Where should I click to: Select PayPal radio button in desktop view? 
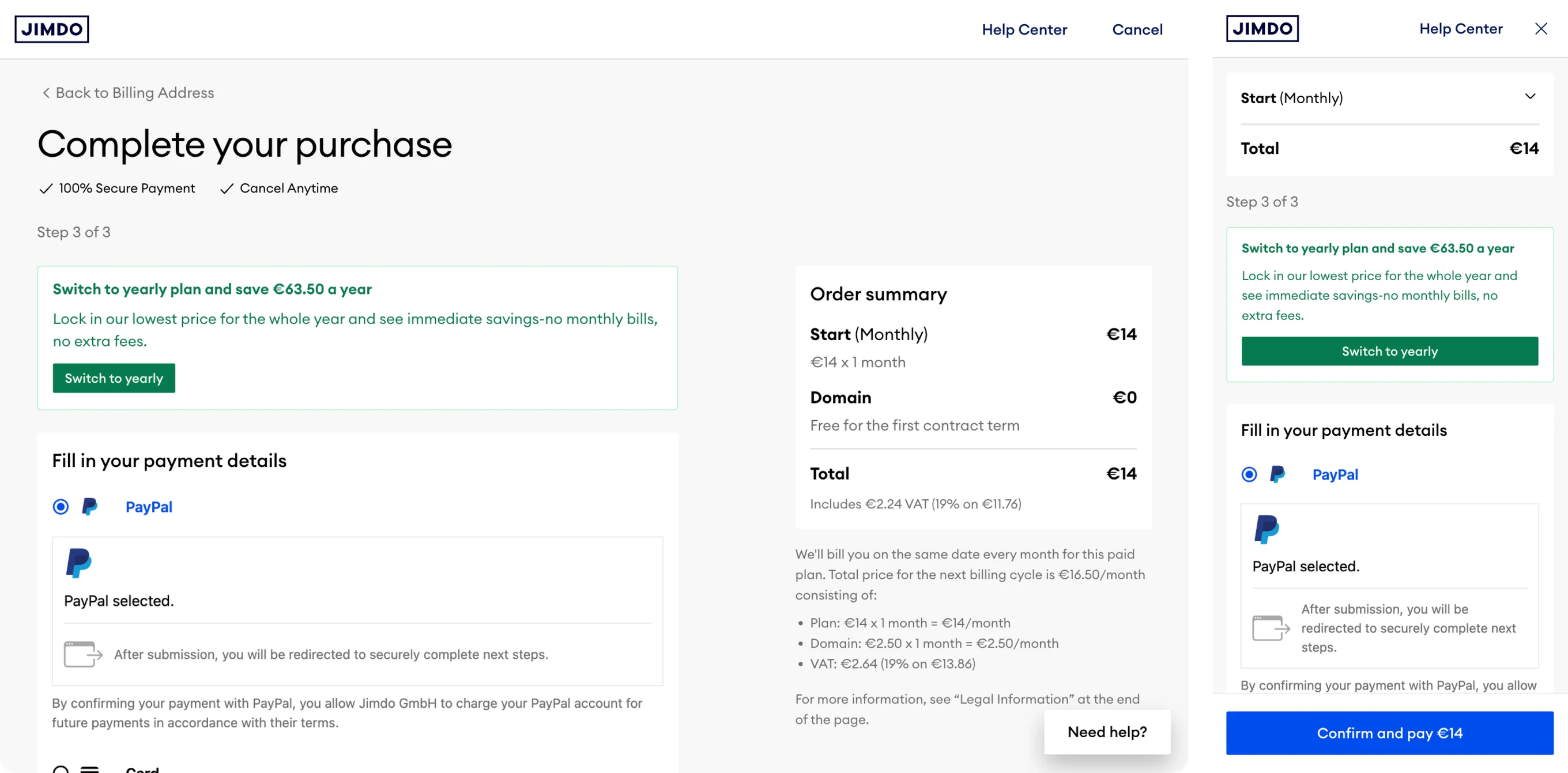tap(61, 507)
